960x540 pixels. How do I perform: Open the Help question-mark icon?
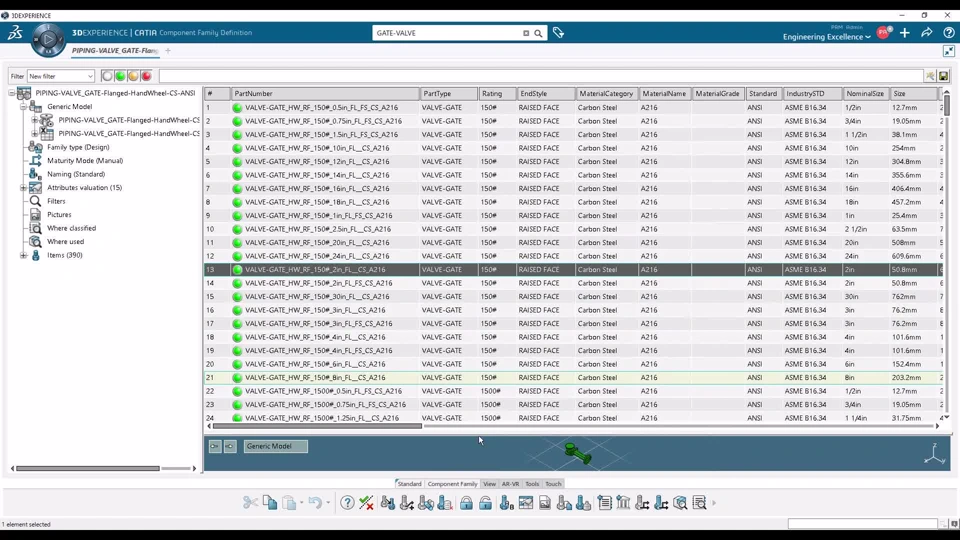pyautogui.click(x=347, y=503)
